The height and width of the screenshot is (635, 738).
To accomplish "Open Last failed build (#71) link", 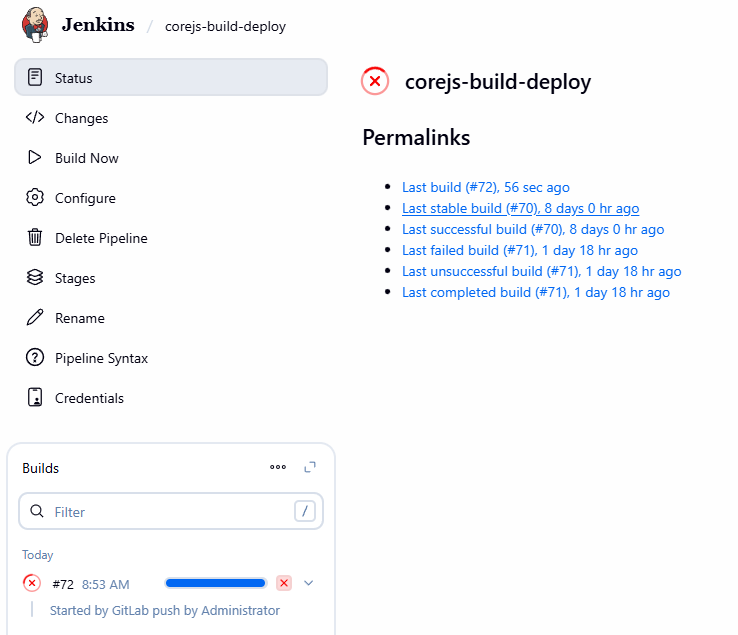I will click(519, 250).
